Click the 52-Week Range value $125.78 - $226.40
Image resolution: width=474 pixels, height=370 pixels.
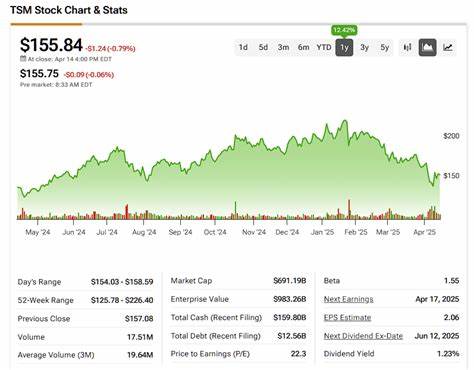[122, 300]
